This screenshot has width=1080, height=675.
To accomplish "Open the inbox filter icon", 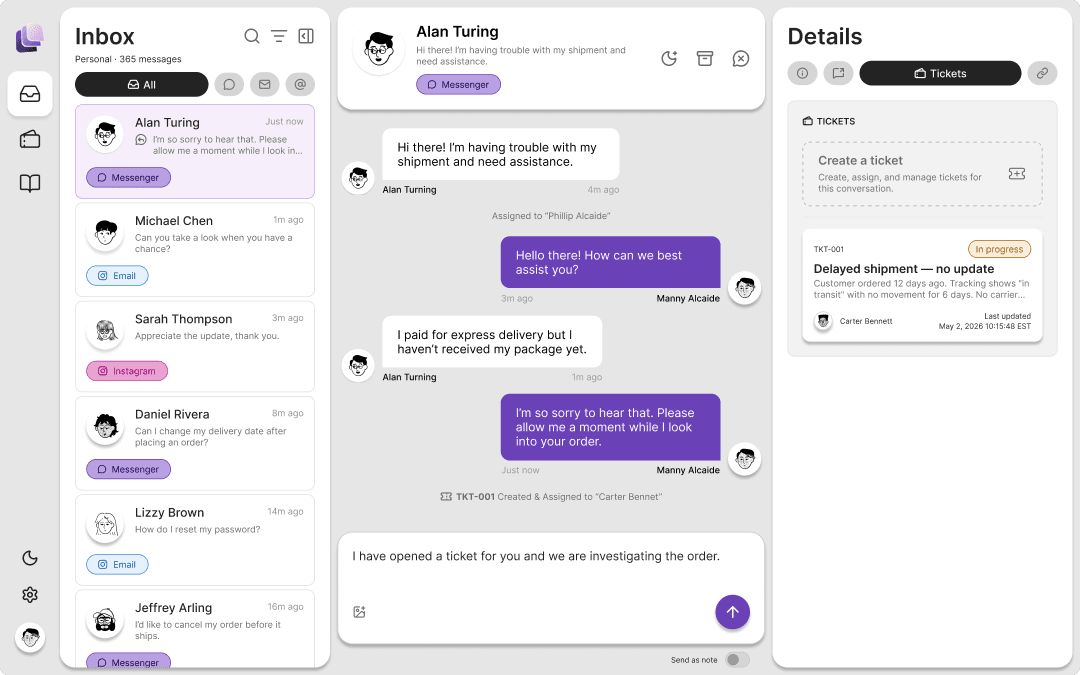I will [279, 36].
